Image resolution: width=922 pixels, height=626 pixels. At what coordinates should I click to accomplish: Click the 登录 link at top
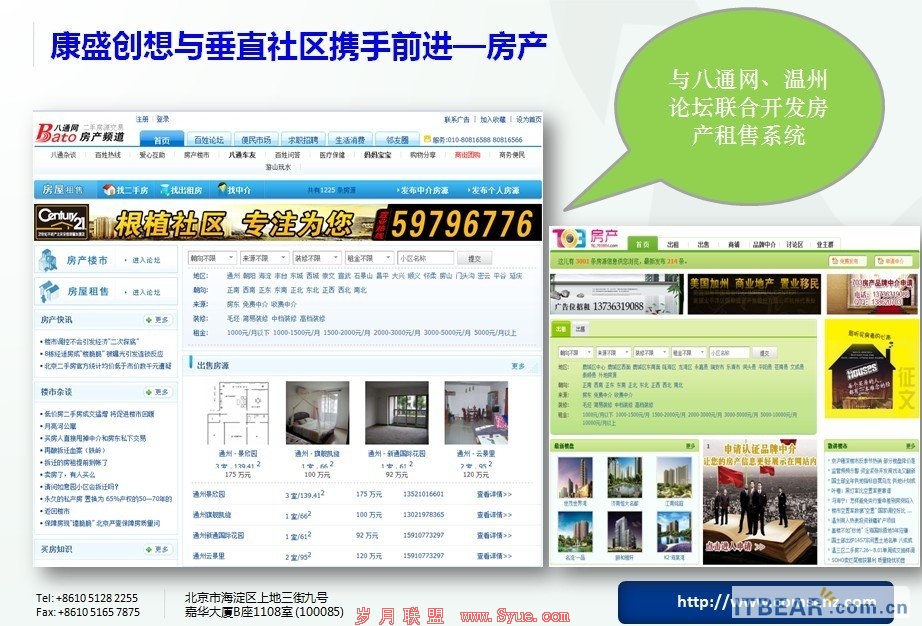pyautogui.click(x=163, y=119)
